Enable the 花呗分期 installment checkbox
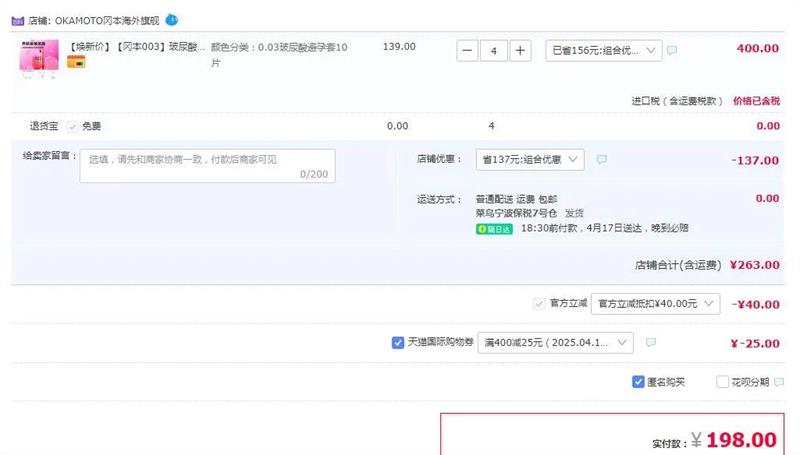The width and height of the screenshot is (800, 455). tap(723, 382)
